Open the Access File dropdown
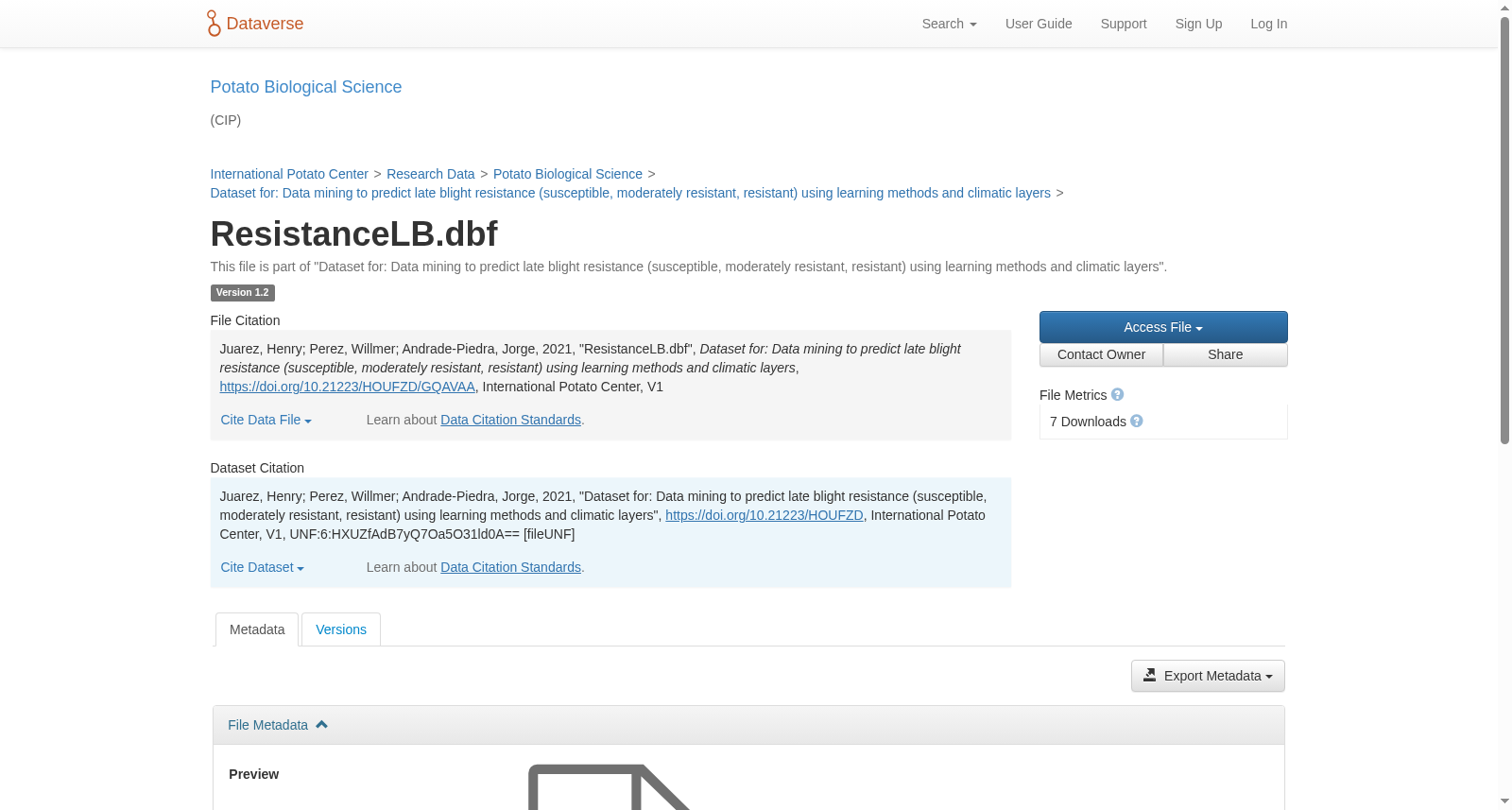 point(1163,327)
